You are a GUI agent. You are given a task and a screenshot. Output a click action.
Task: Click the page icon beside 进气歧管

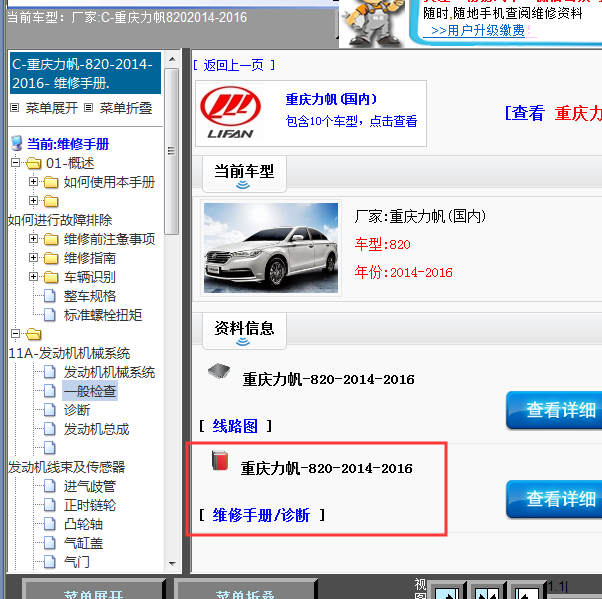coord(50,486)
